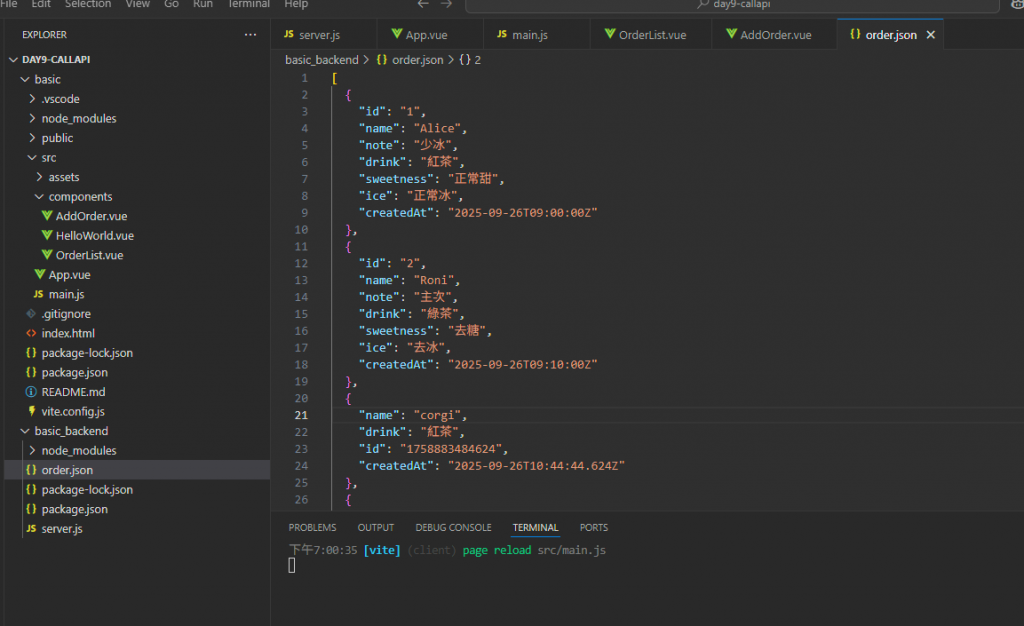Open README.md in the explorer
The width and height of the screenshot is (1024, 626).
(x=72, y=392)
